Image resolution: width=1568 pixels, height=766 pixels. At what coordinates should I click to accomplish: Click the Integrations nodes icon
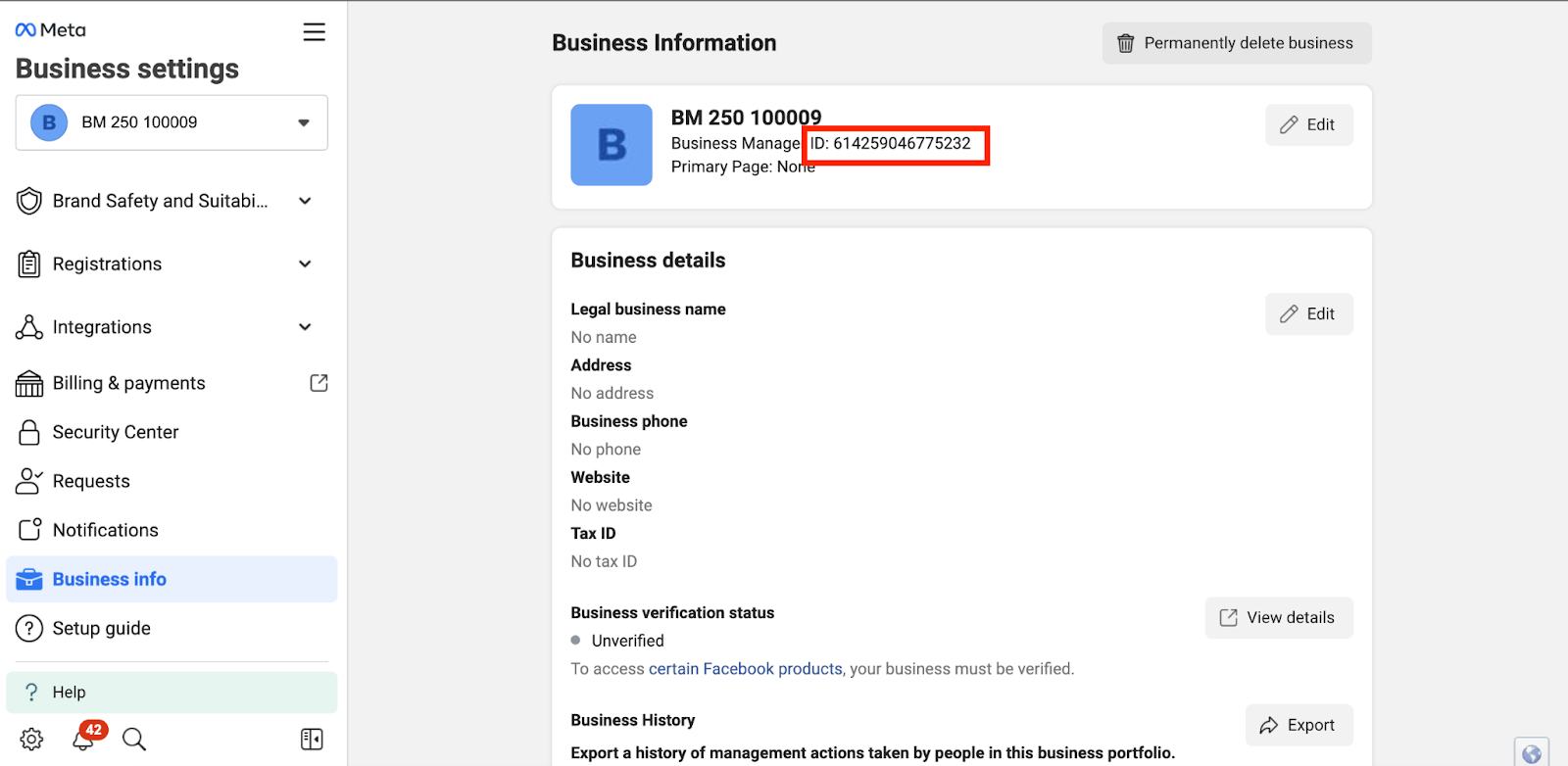(x=29, y=327)
